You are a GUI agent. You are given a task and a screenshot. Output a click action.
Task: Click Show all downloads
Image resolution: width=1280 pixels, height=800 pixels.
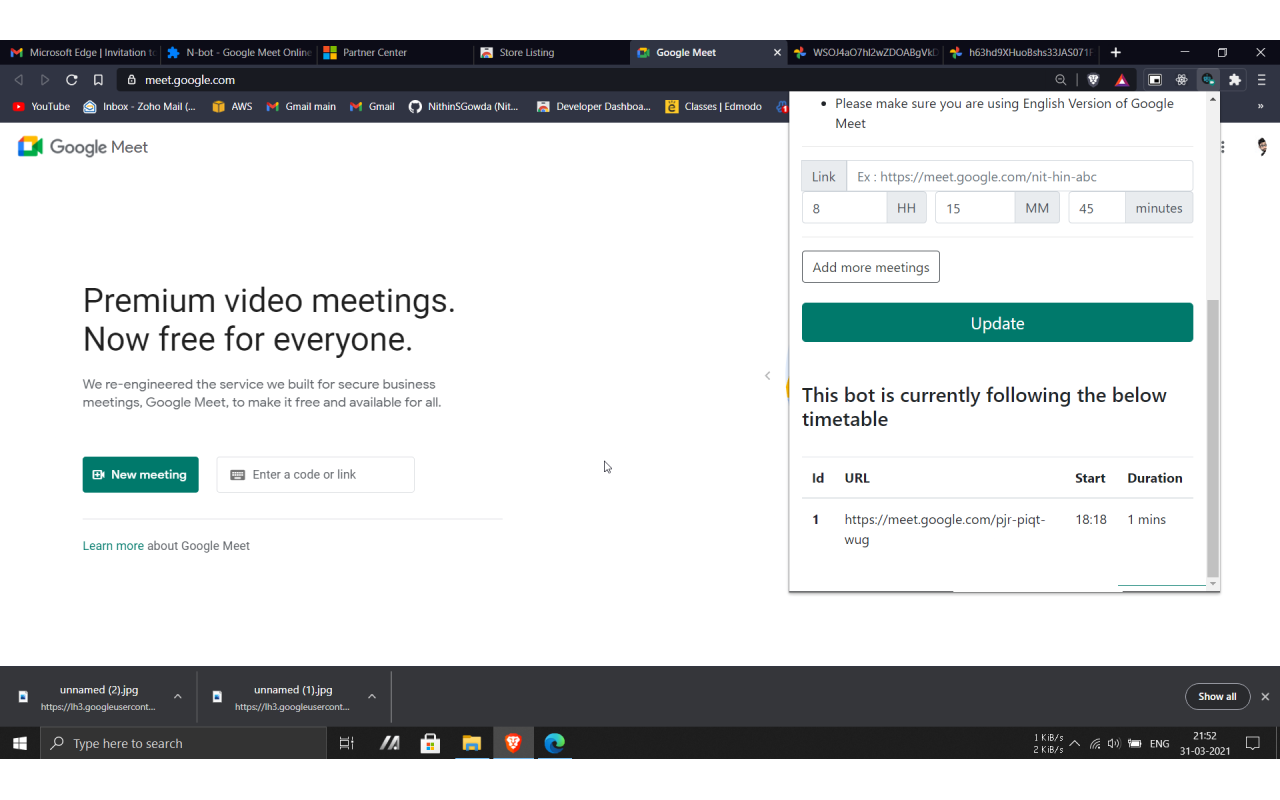pyautogui.click(x=1217, y=697)
